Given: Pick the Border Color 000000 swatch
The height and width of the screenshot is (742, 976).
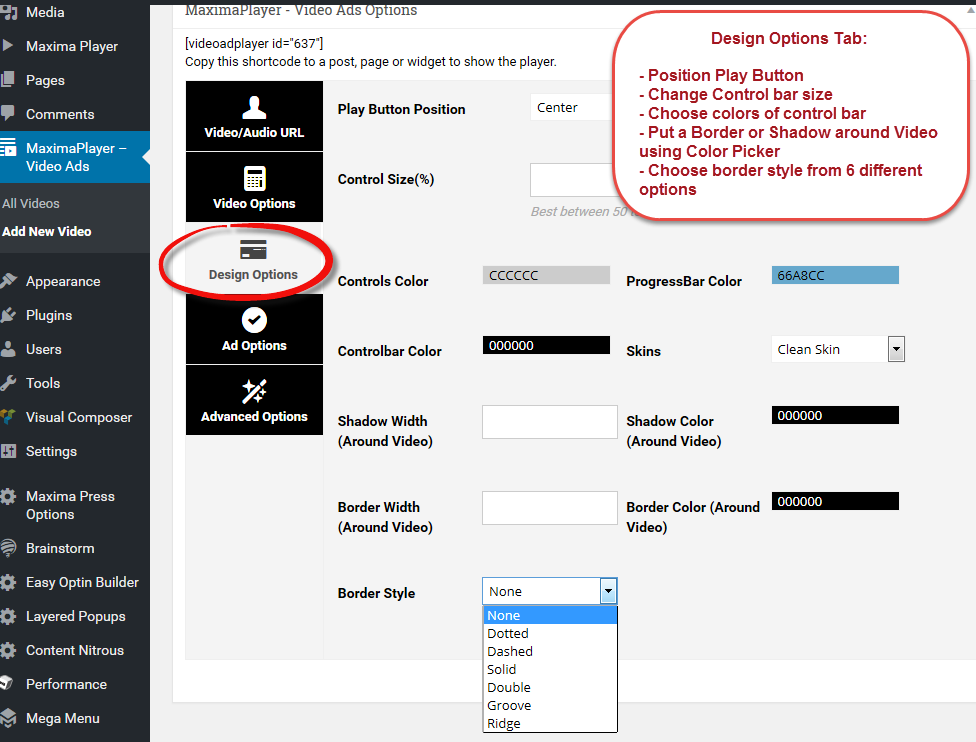Looking at the screenshot, I should point(835,501).
